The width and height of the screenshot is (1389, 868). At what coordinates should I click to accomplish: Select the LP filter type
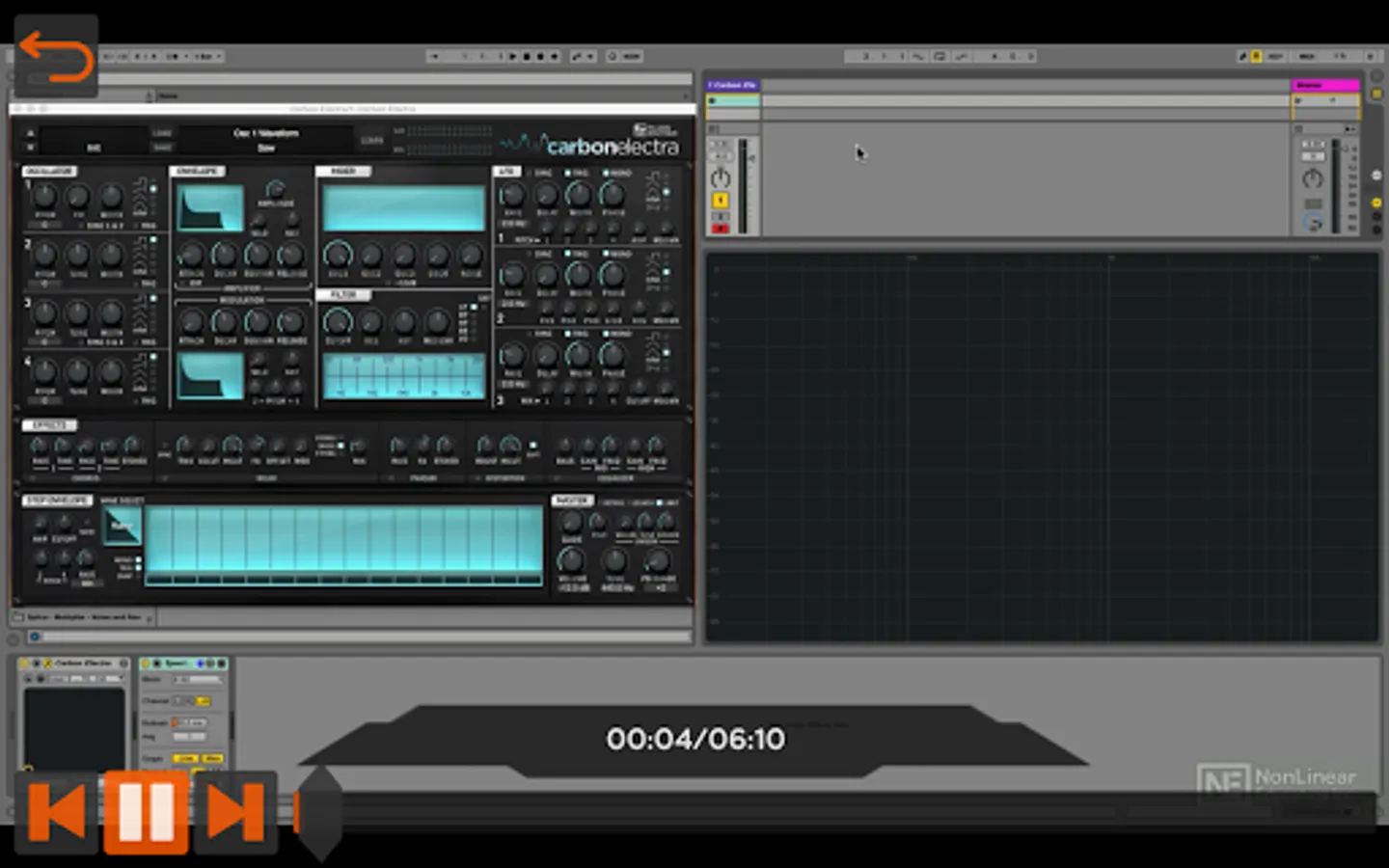(x=468, y=306)
